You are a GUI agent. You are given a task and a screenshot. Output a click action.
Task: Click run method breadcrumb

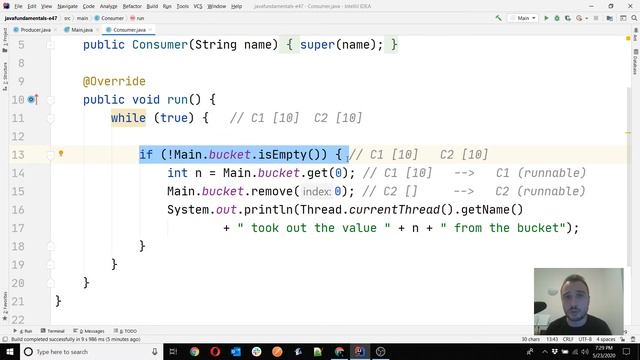tap(137, 18)
